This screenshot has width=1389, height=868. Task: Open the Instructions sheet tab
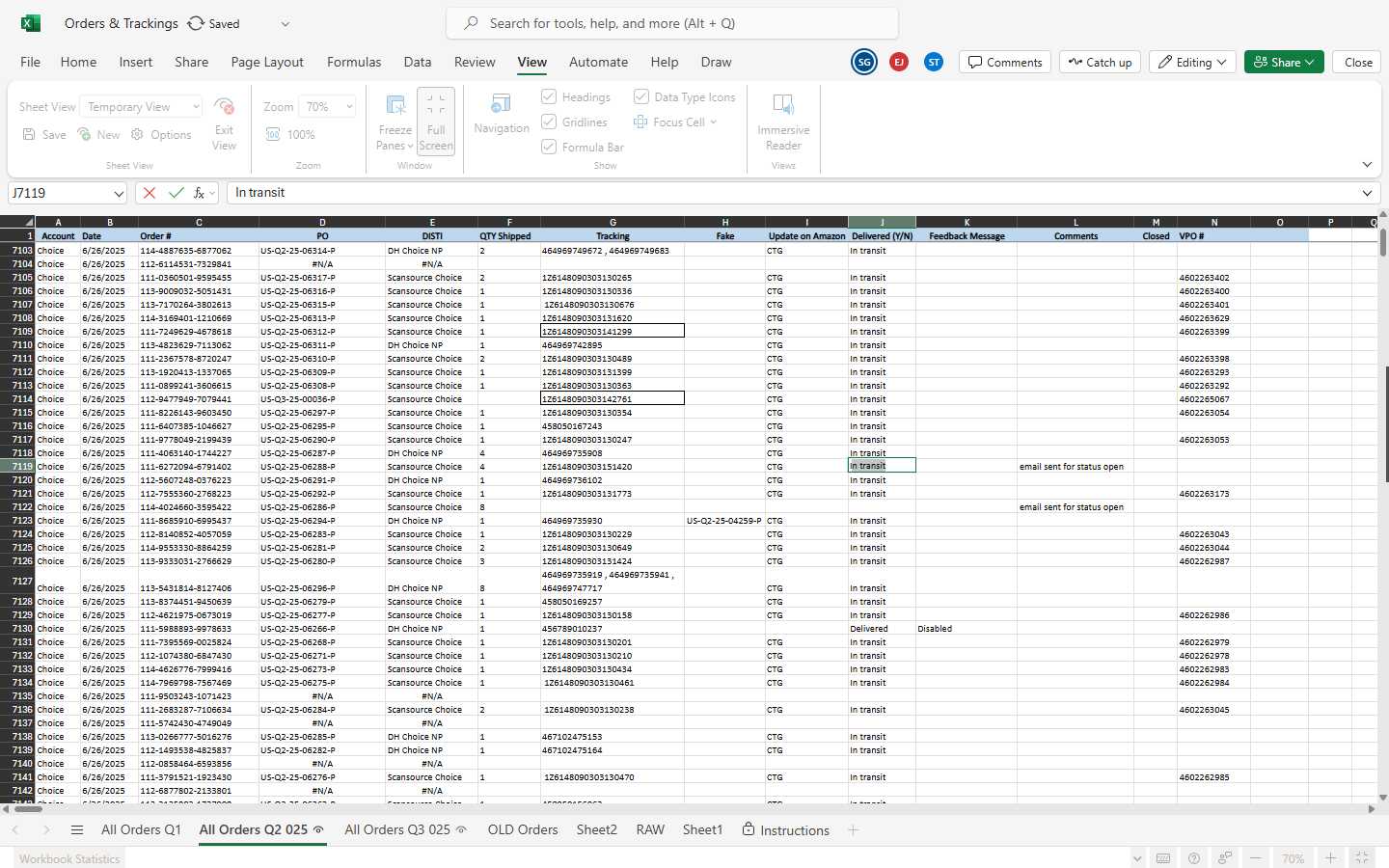click(x=786, y=829)
